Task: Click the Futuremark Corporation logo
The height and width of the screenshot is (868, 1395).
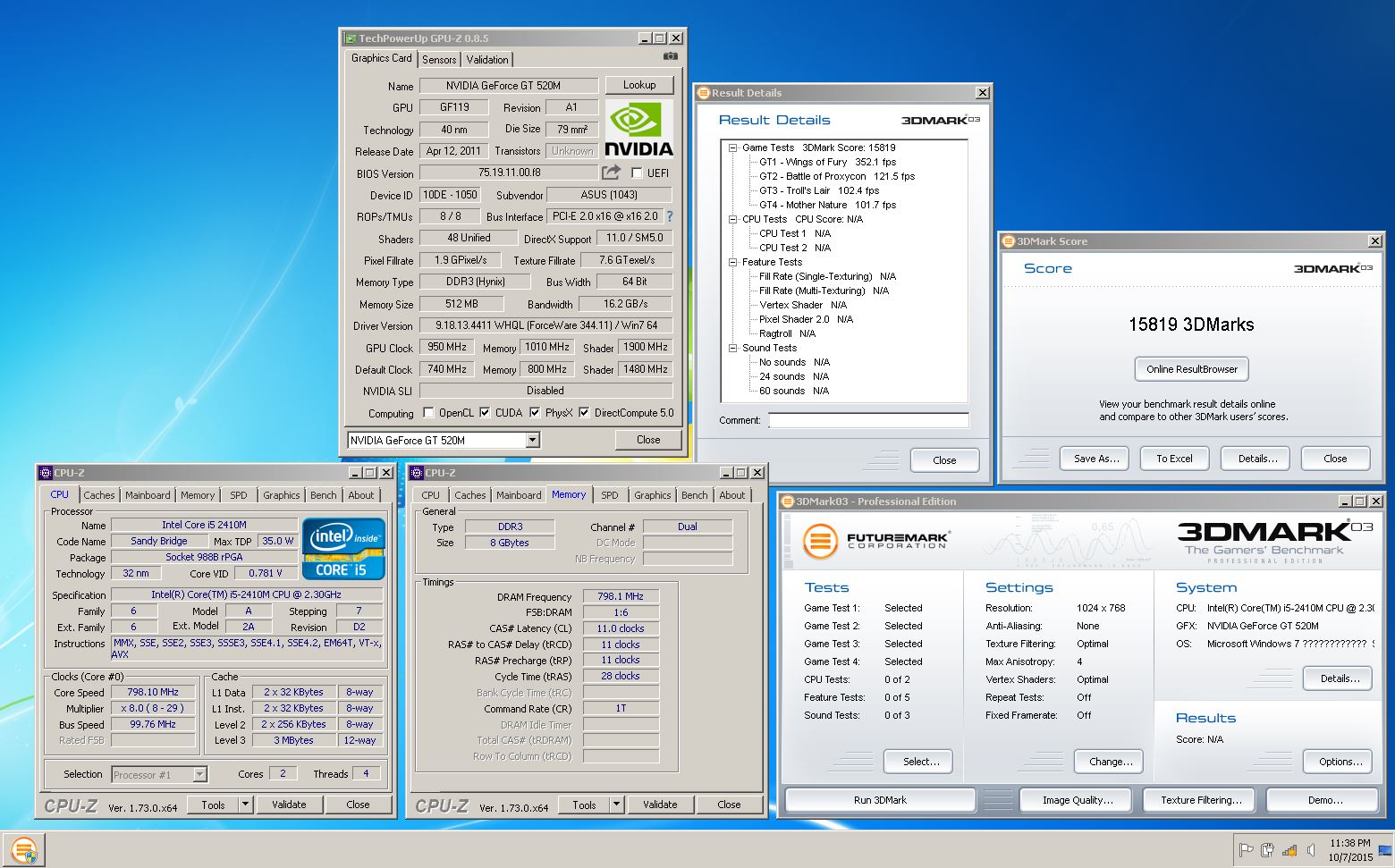Action: pyautogui.click(x=876, y=540)
